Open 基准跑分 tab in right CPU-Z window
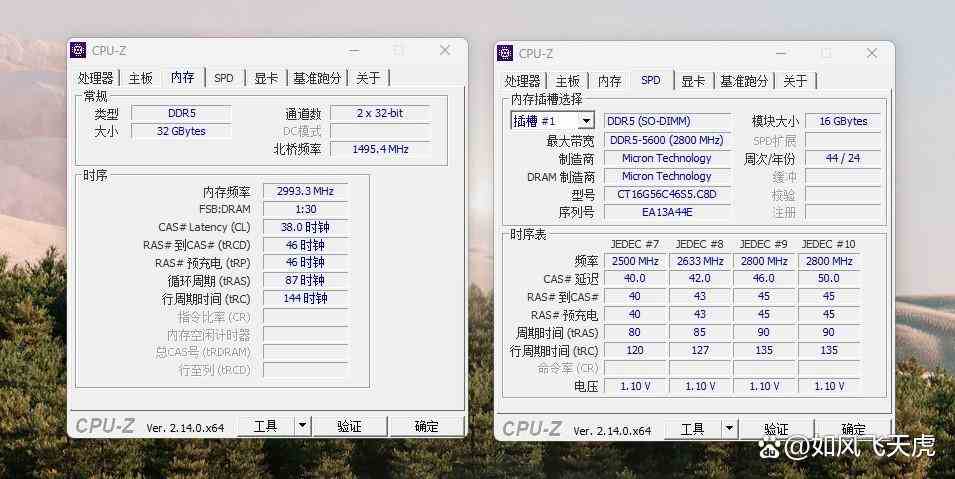 [744, 81]
